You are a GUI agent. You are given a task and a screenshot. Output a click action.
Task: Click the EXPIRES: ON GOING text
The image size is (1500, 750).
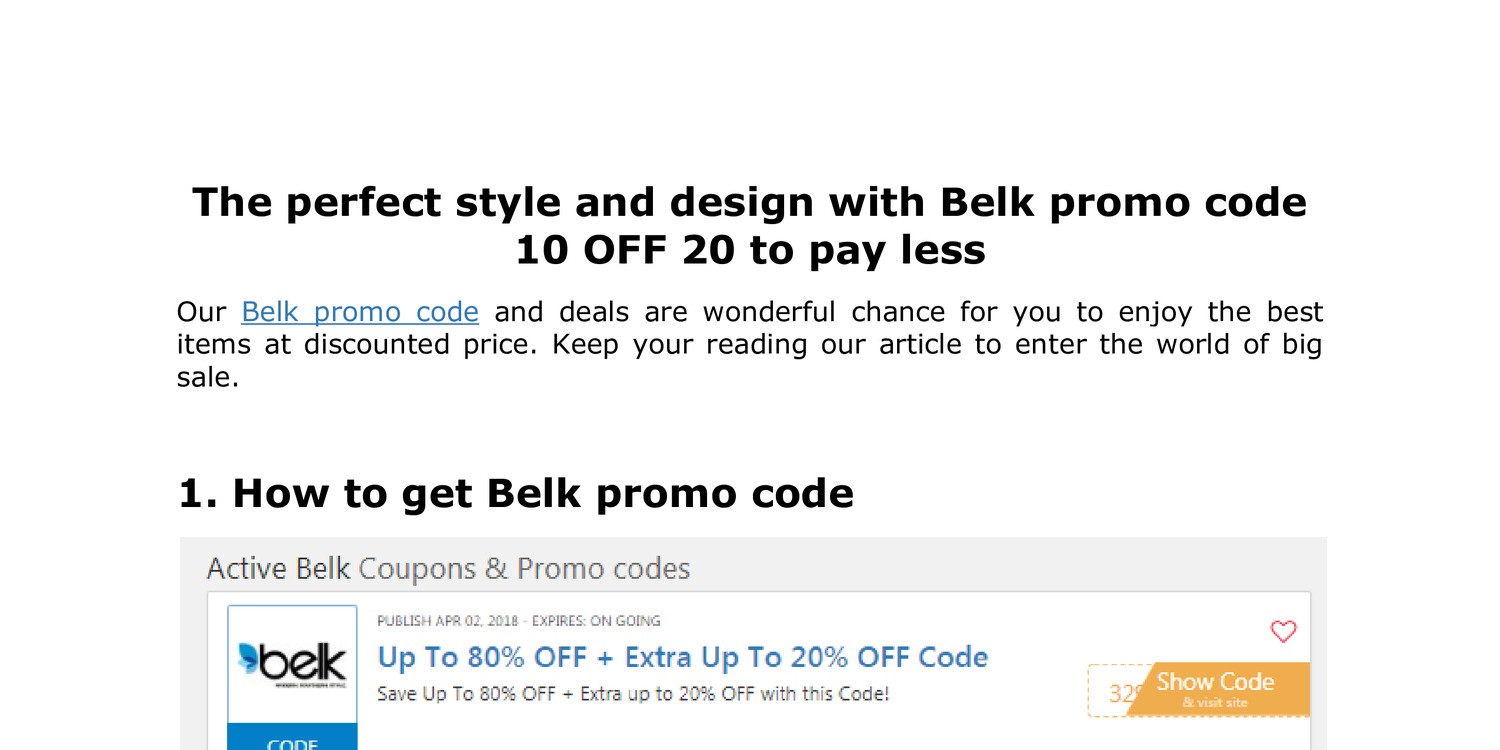[x=596, y=621]
